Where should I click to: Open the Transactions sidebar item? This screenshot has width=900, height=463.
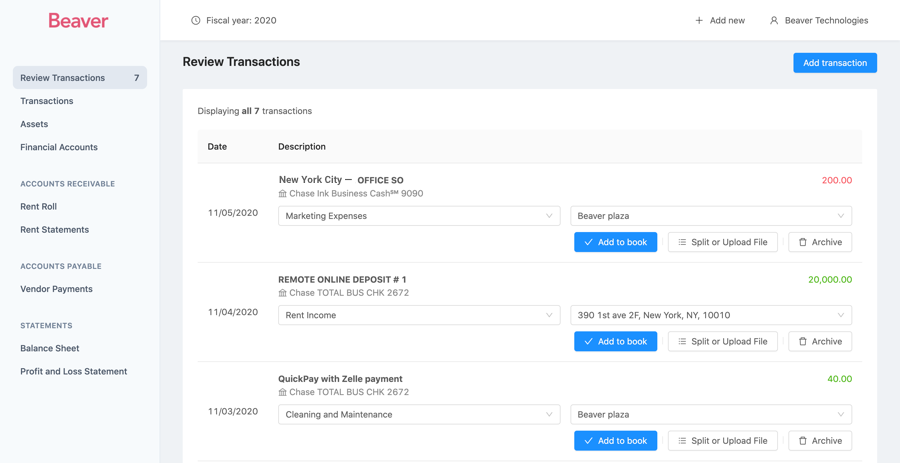pyautogui.click(x=47, y=101)
